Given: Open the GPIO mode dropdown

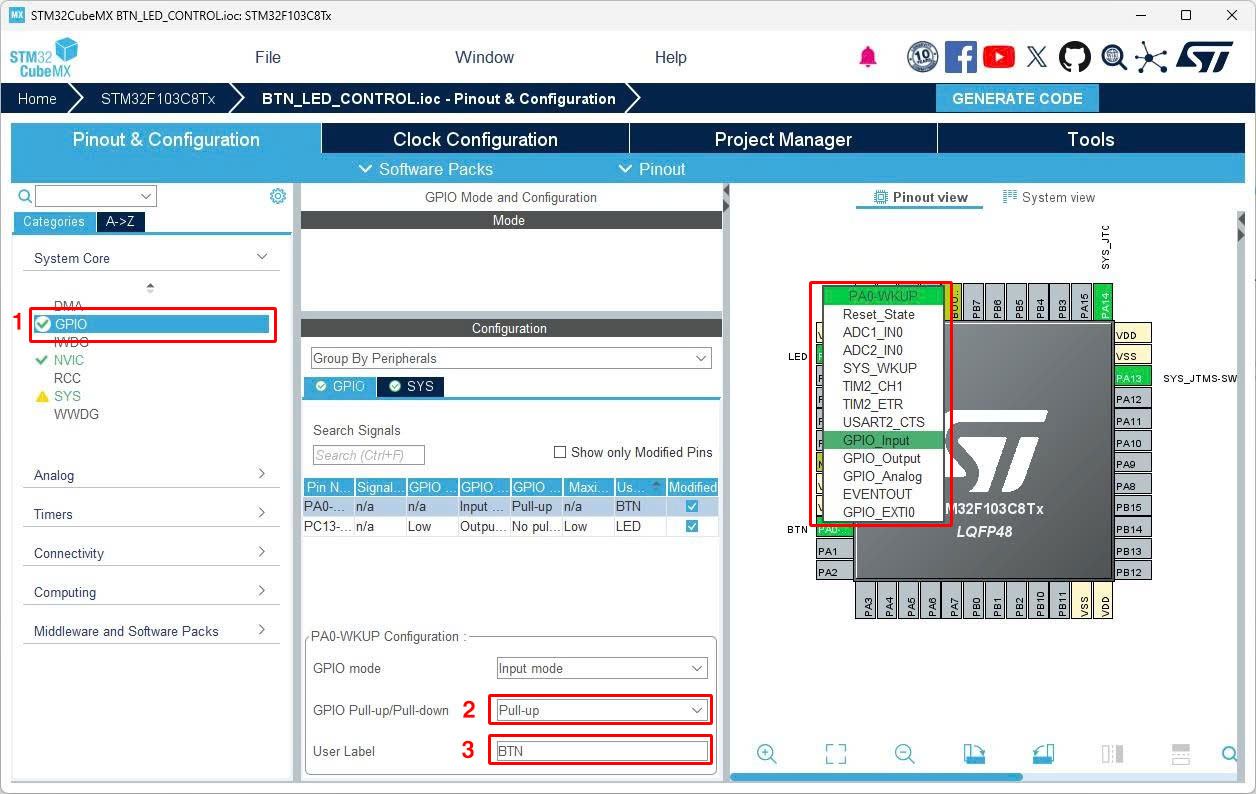Looking at the screenshot, I should (x=602, y=668).
